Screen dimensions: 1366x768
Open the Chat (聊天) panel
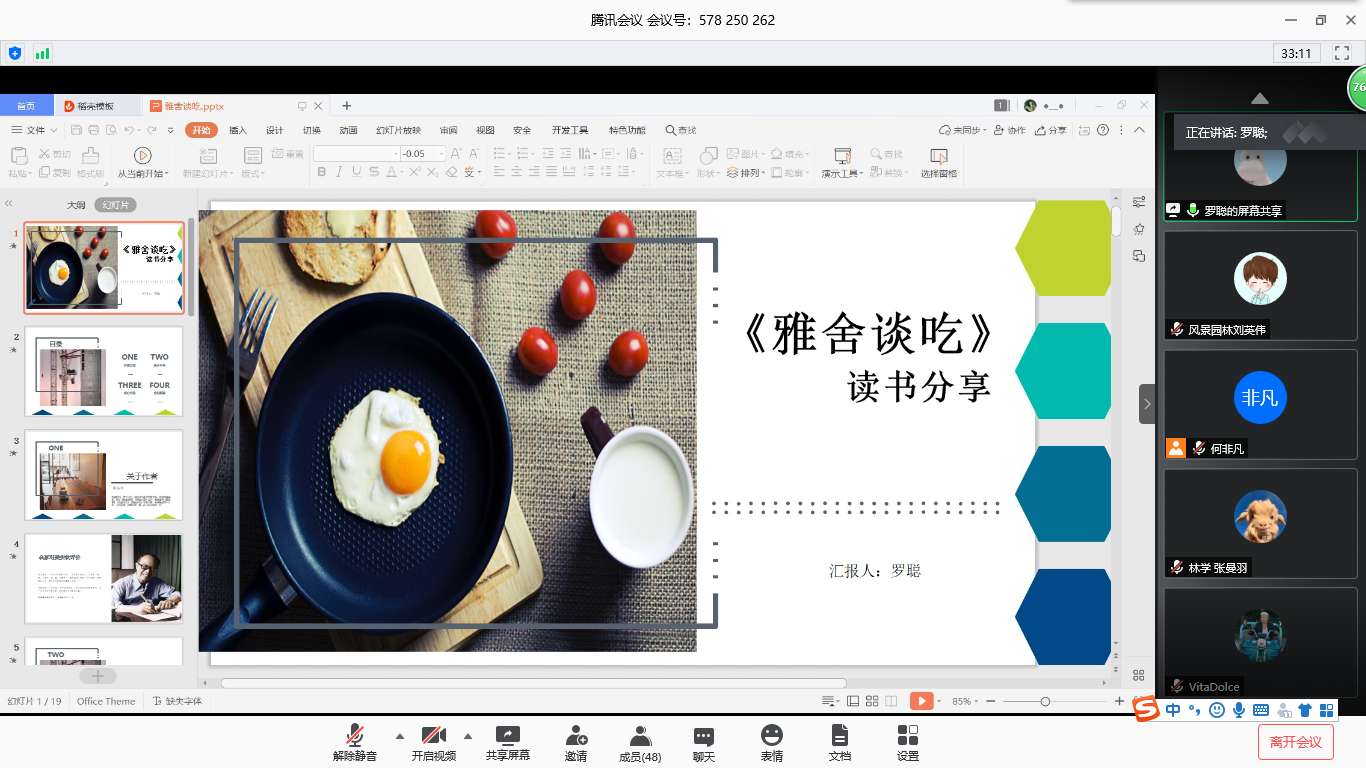[x=704, y=743]
